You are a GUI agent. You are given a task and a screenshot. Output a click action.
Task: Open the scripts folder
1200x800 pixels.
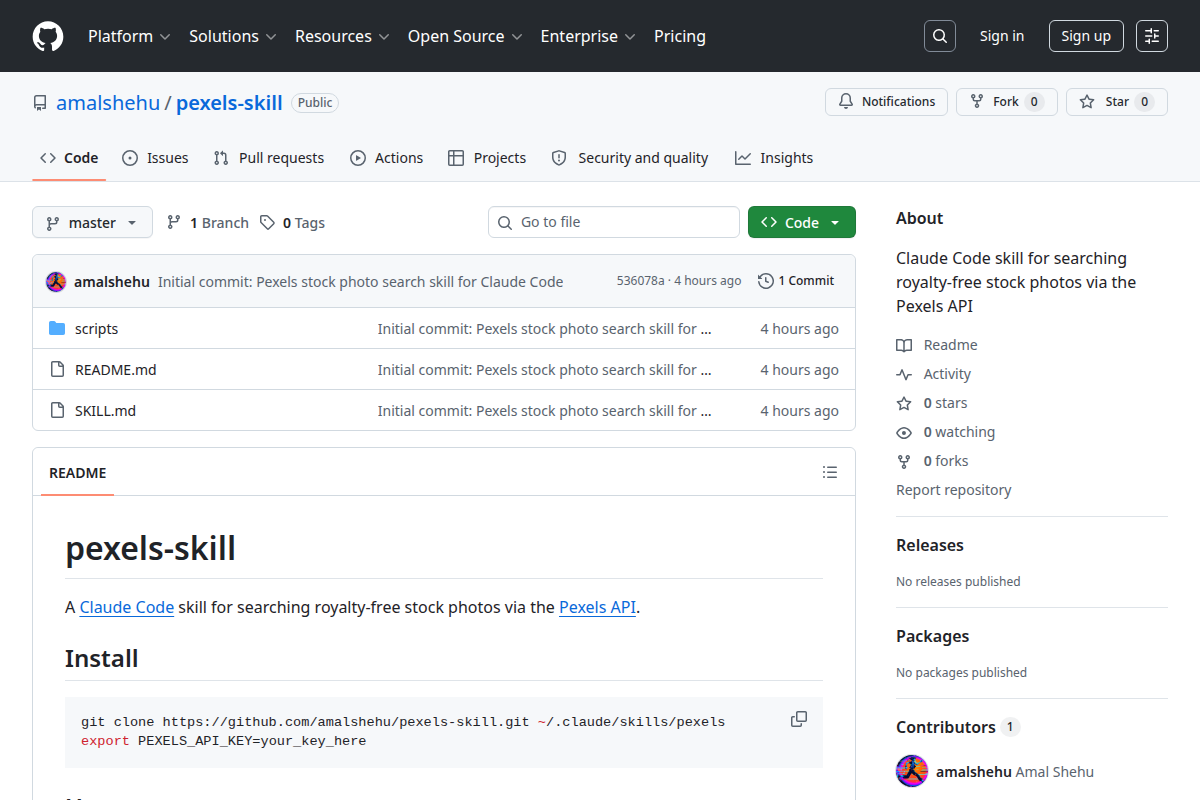[96, 329]
